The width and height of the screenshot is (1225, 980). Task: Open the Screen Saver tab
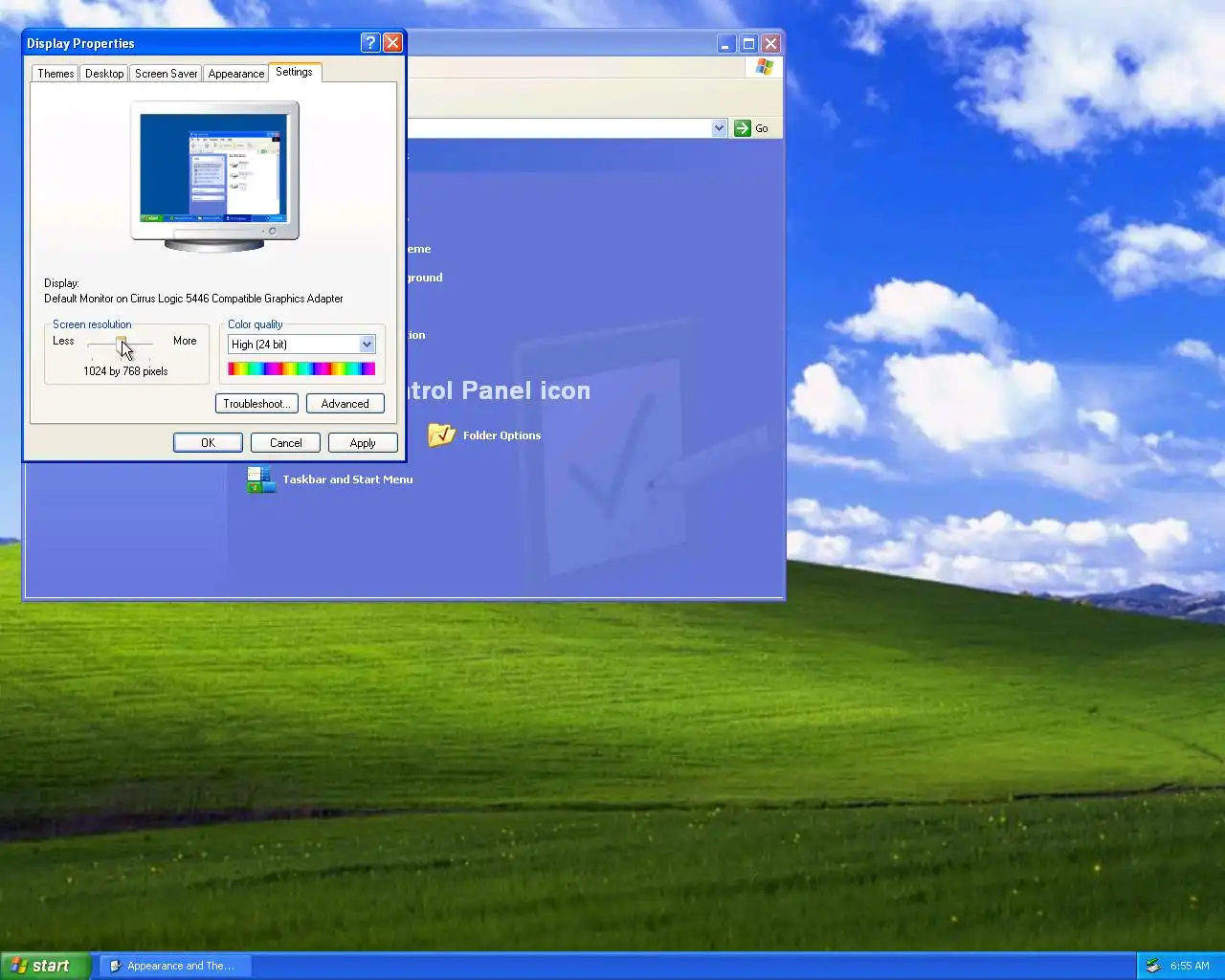167,74
